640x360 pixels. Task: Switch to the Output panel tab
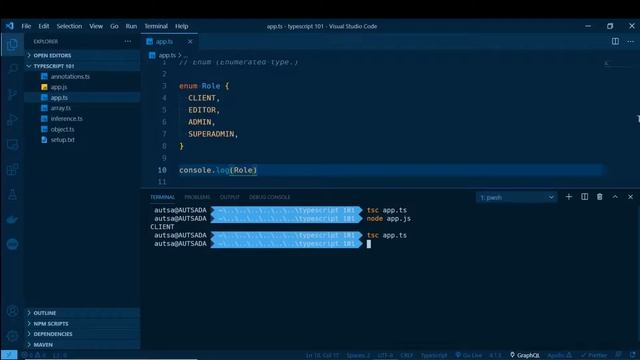pyautogui.click(x=230, y=197)
